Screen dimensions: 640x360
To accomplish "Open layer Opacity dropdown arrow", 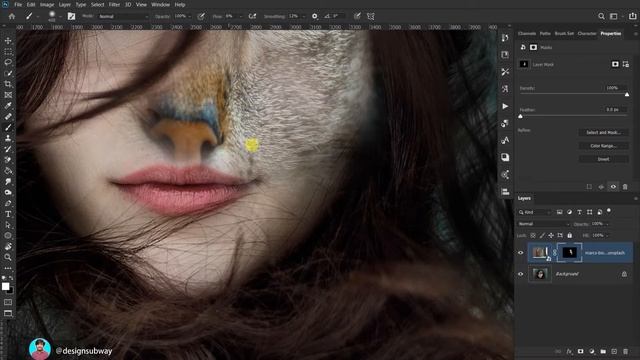I will coord(607,224).
